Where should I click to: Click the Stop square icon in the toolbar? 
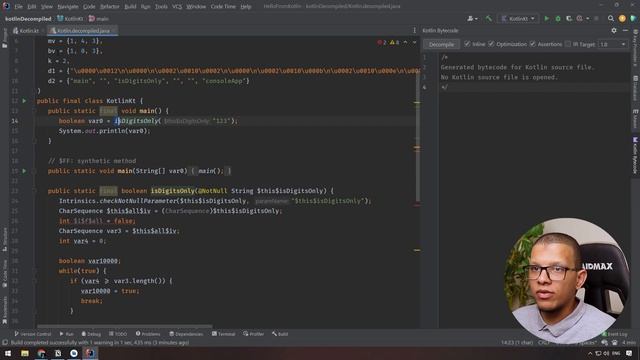[596, 19]
